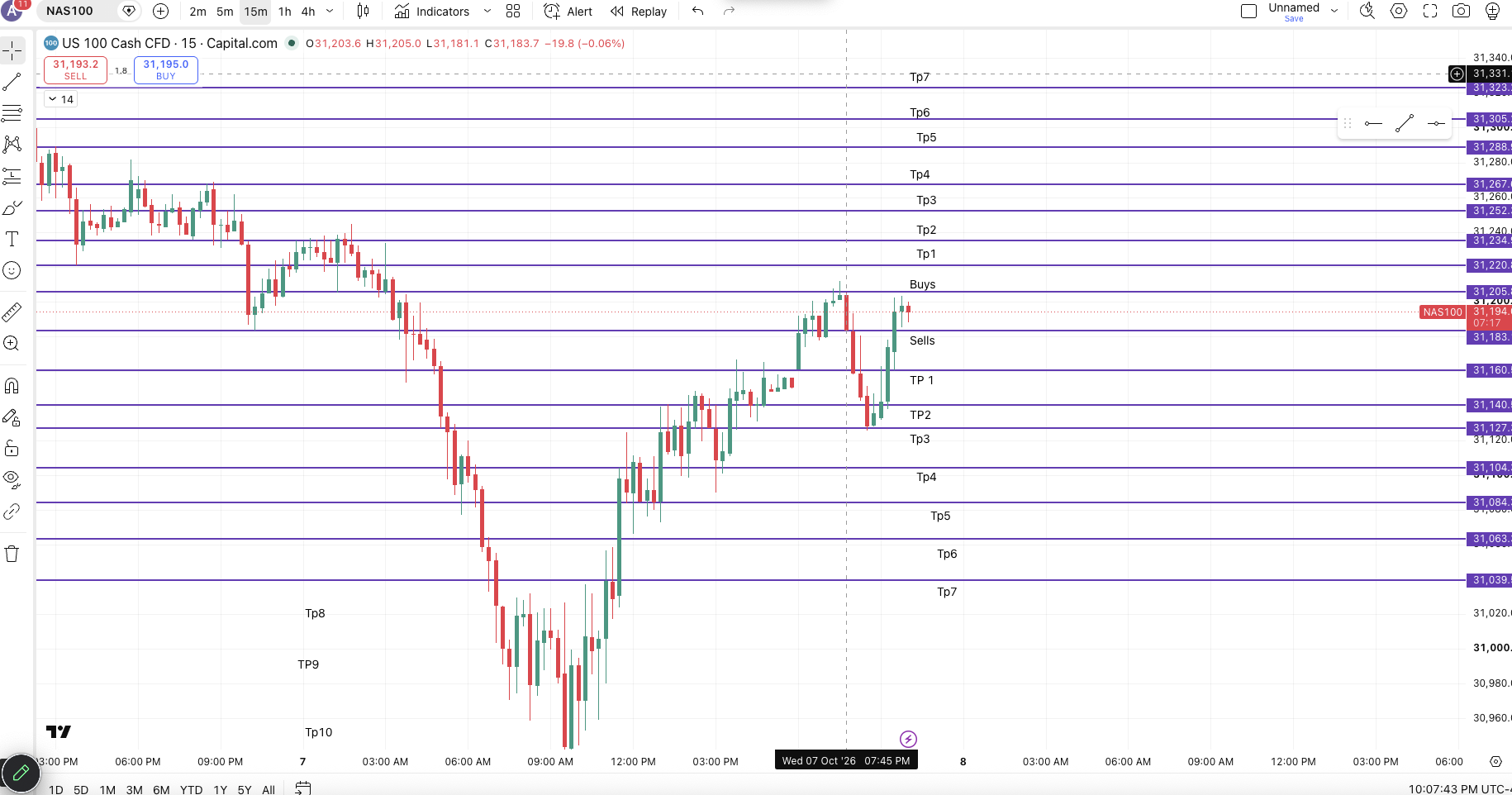1512x795 pixels.
Task: Collapse the indicator legend showing 14
Action: (x=61, y=99)
